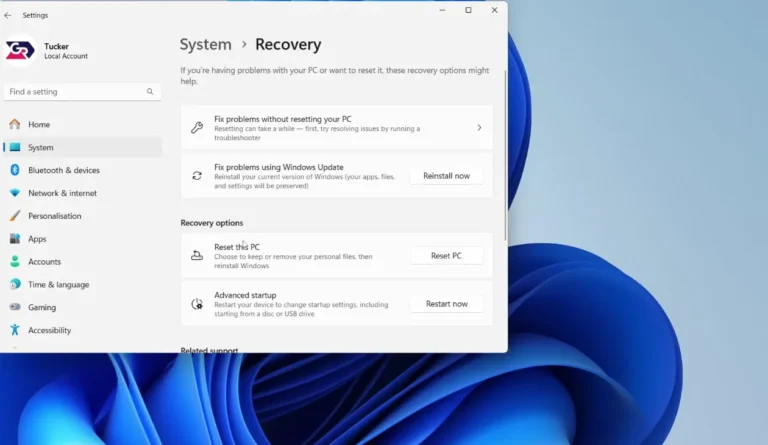Click the Apps icon in sidebar
The height and width of the screenshot is (445, 768).
point(15,238)
